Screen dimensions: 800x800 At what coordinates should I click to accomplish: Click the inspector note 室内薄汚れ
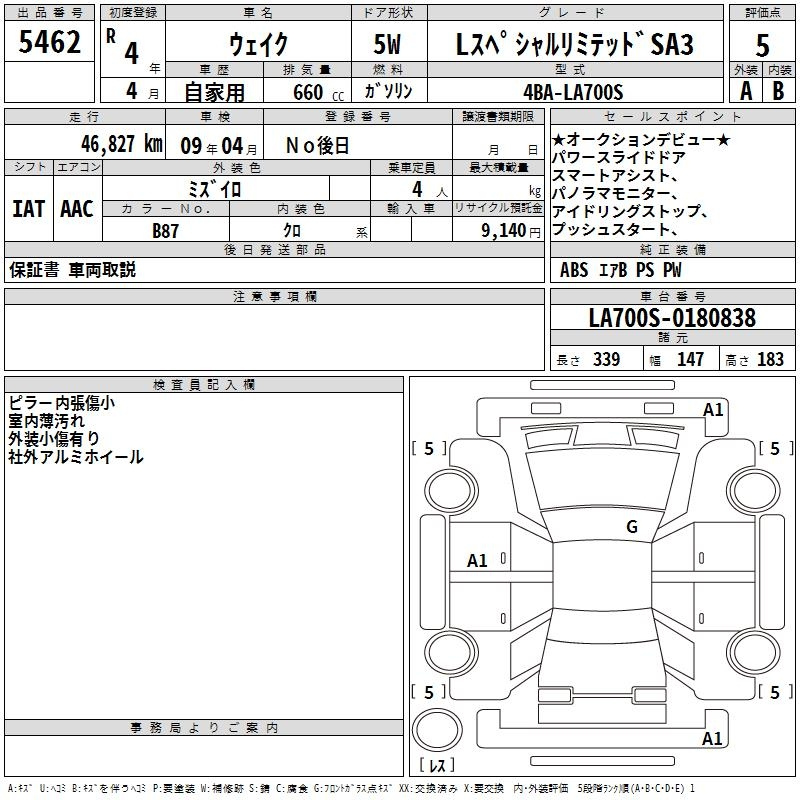[46, 421]
